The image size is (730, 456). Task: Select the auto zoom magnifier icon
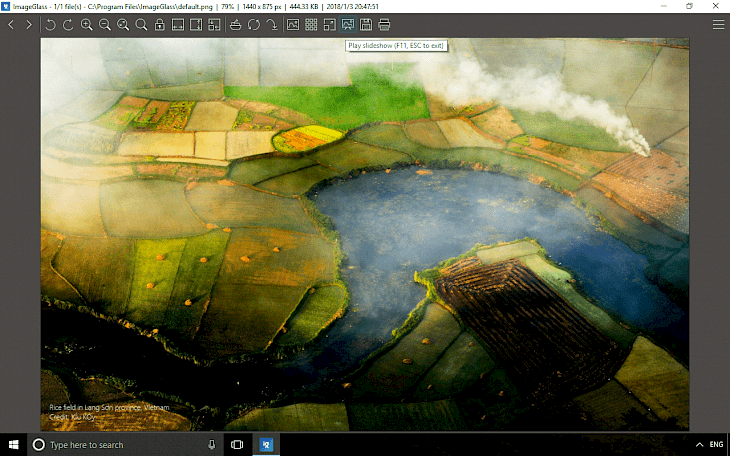[x=123, y=25]
